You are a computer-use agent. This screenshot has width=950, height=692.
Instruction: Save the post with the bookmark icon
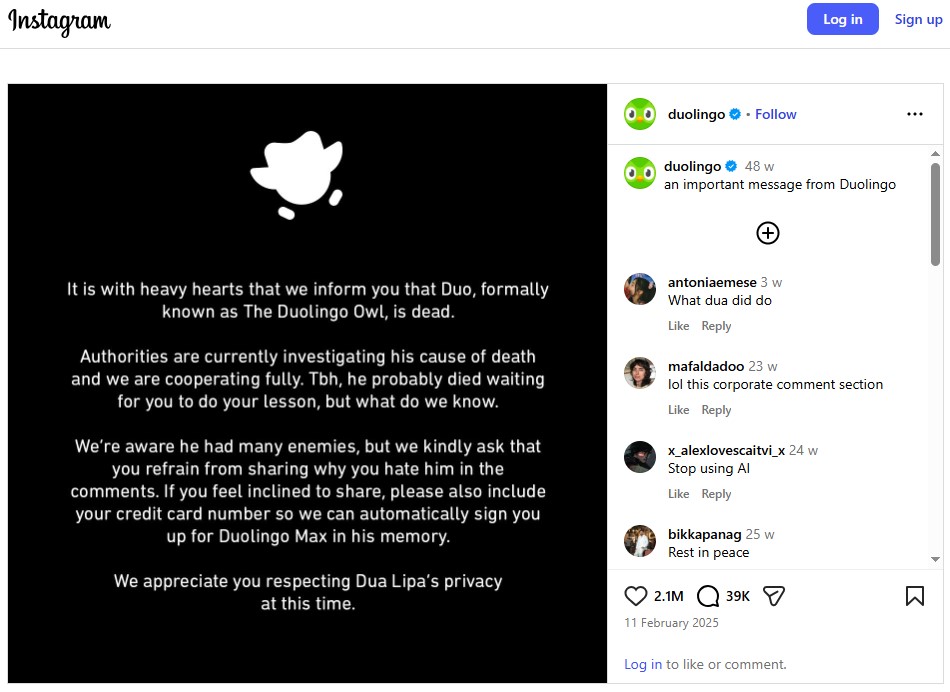coord(914,596)
